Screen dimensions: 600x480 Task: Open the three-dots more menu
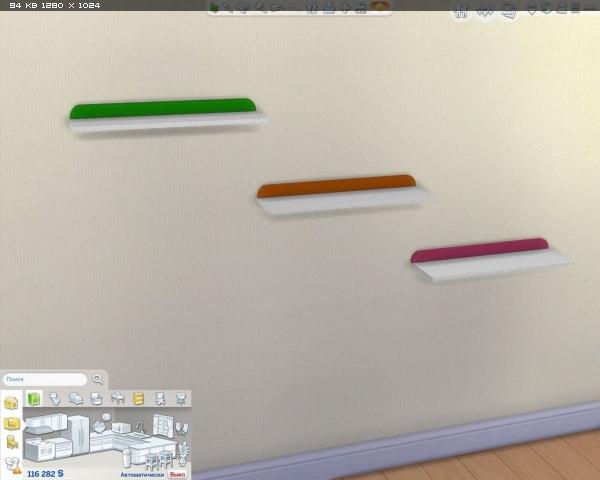[591, 8]
